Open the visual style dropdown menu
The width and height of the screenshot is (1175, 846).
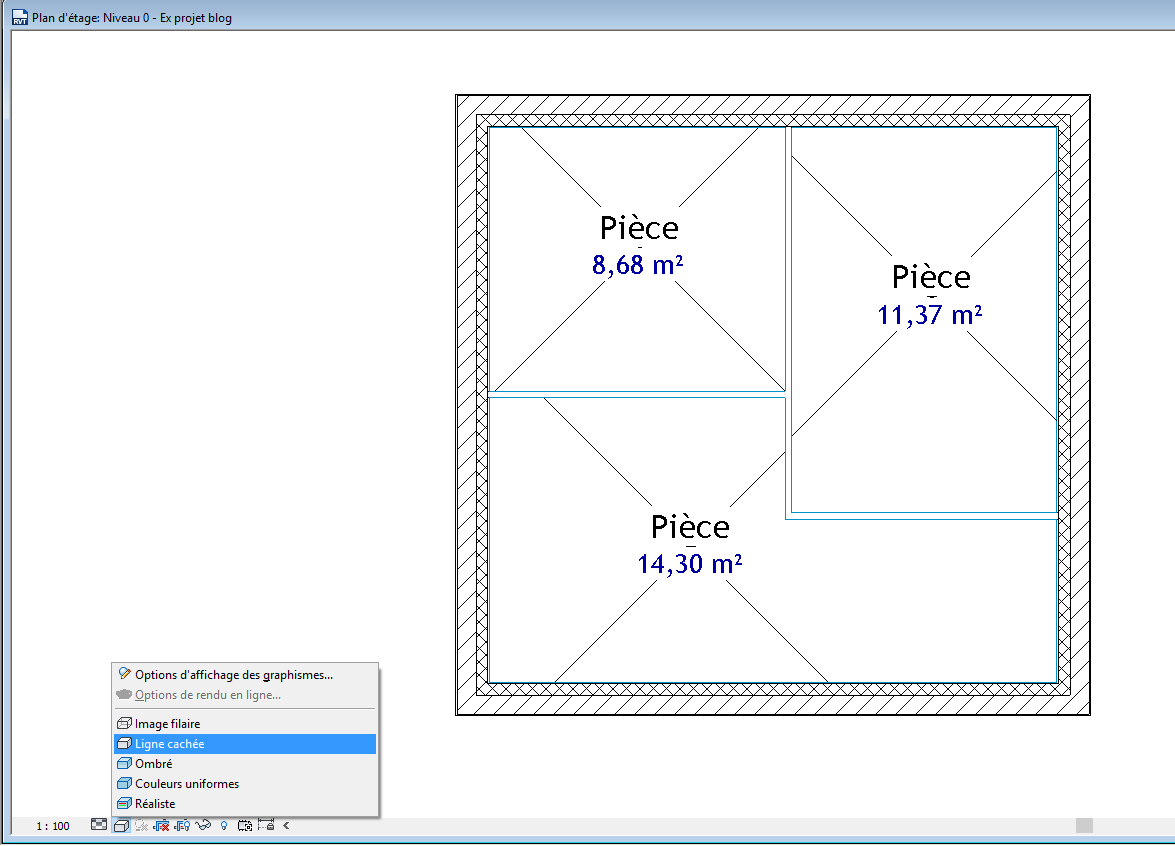pos(120,826)
